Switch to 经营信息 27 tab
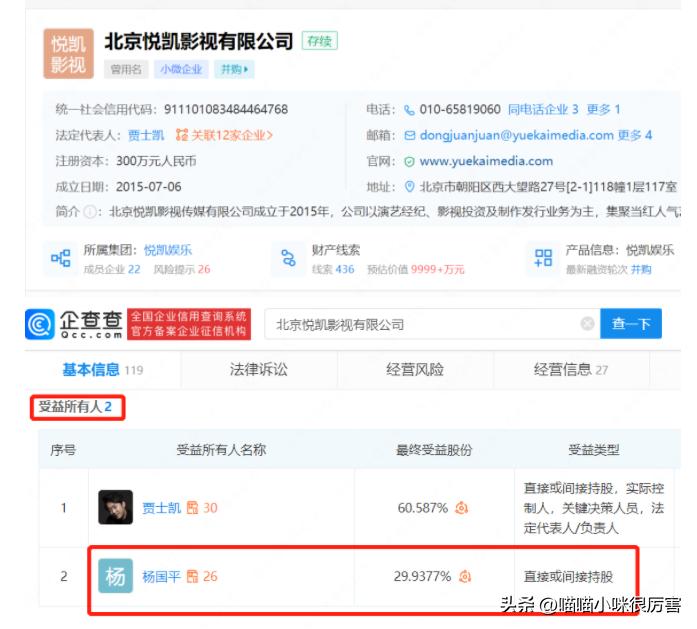Screen dimensions: 697x629 click(x=571, y=370)
